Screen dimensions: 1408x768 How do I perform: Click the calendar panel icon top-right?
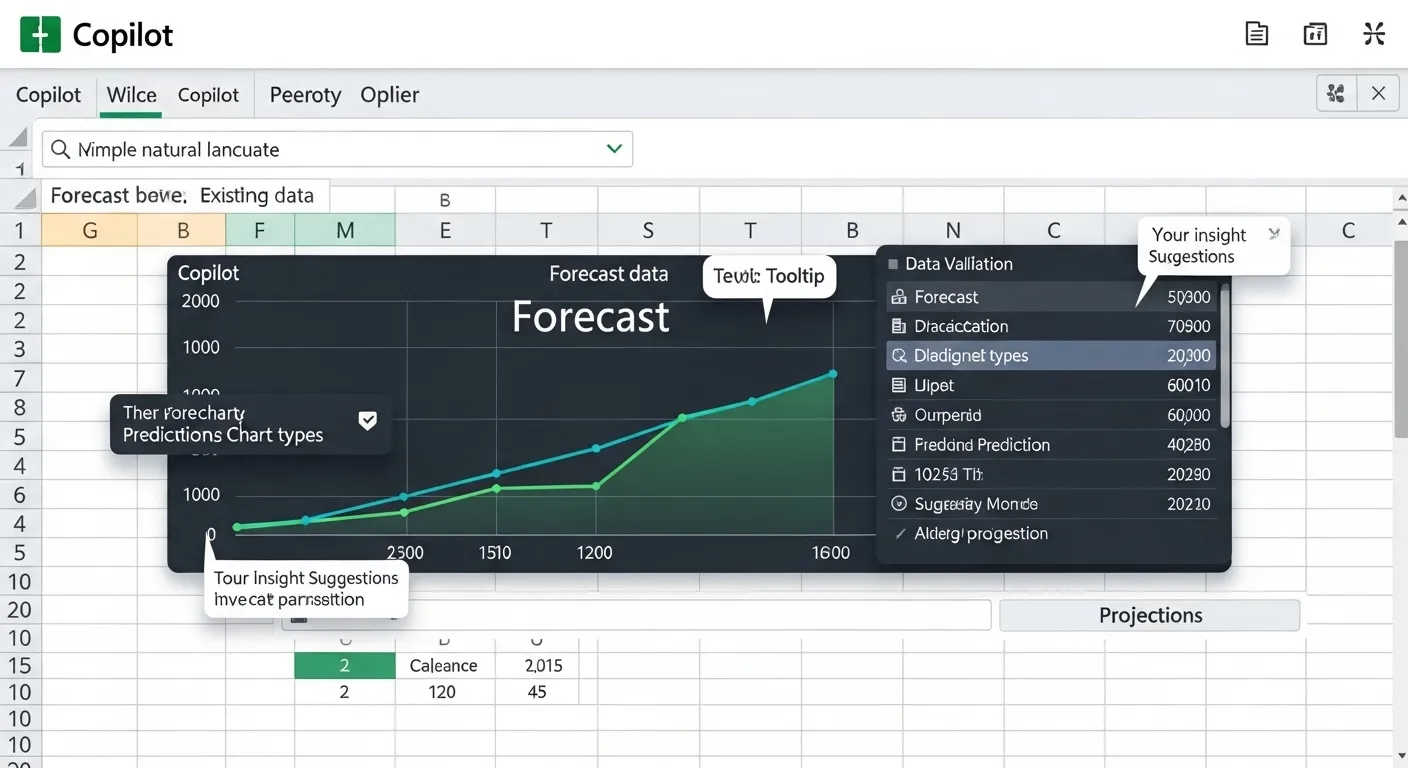pyautogui.click(x=1314, y=33)
